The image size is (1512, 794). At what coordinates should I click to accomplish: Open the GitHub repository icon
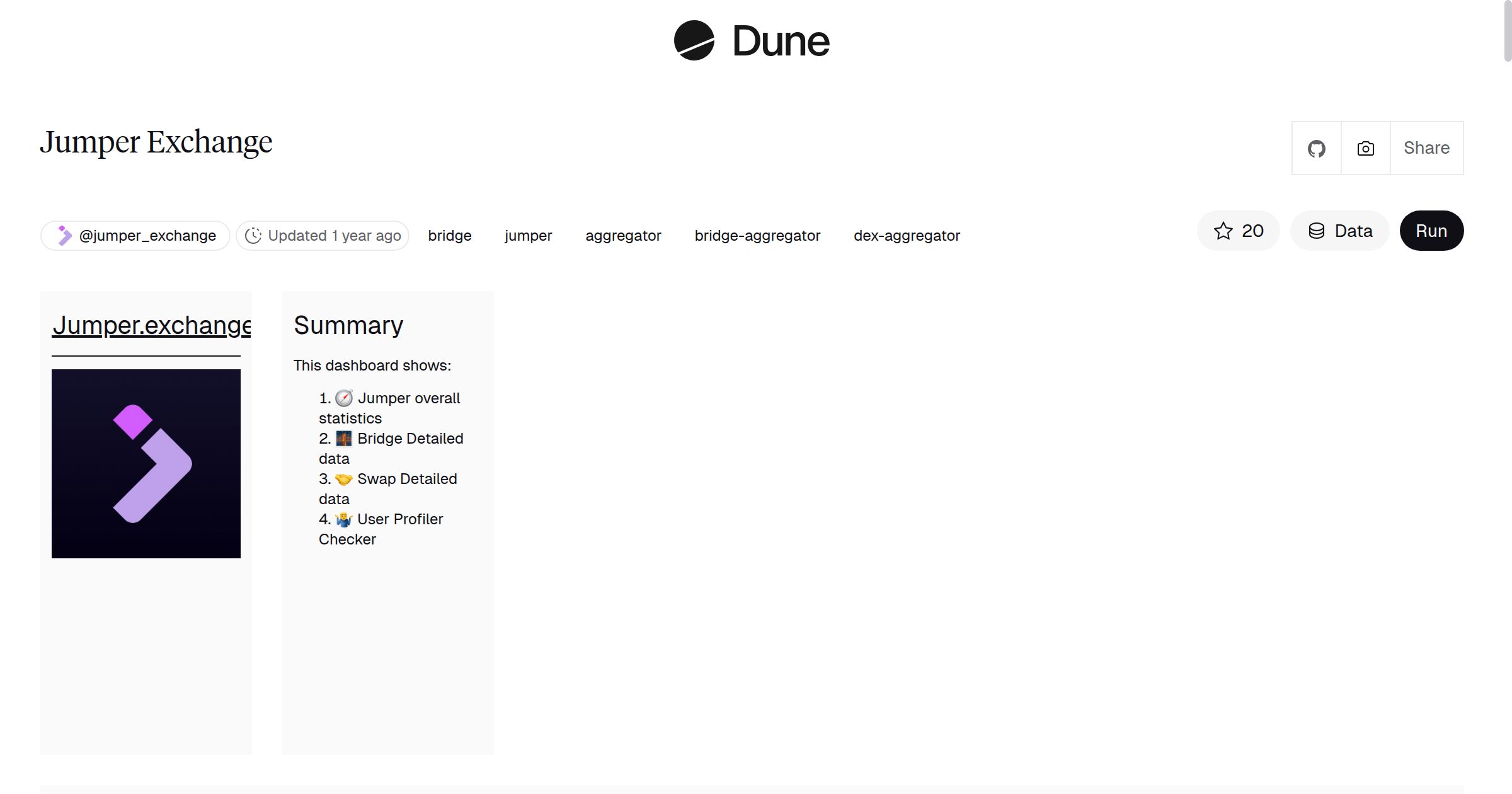coord(1316,148)
